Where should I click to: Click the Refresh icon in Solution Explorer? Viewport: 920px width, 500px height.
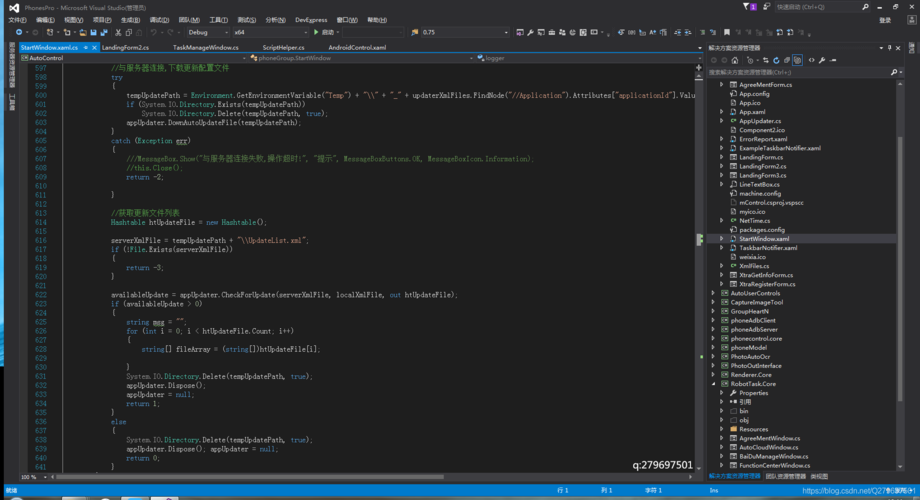(776, 60)
